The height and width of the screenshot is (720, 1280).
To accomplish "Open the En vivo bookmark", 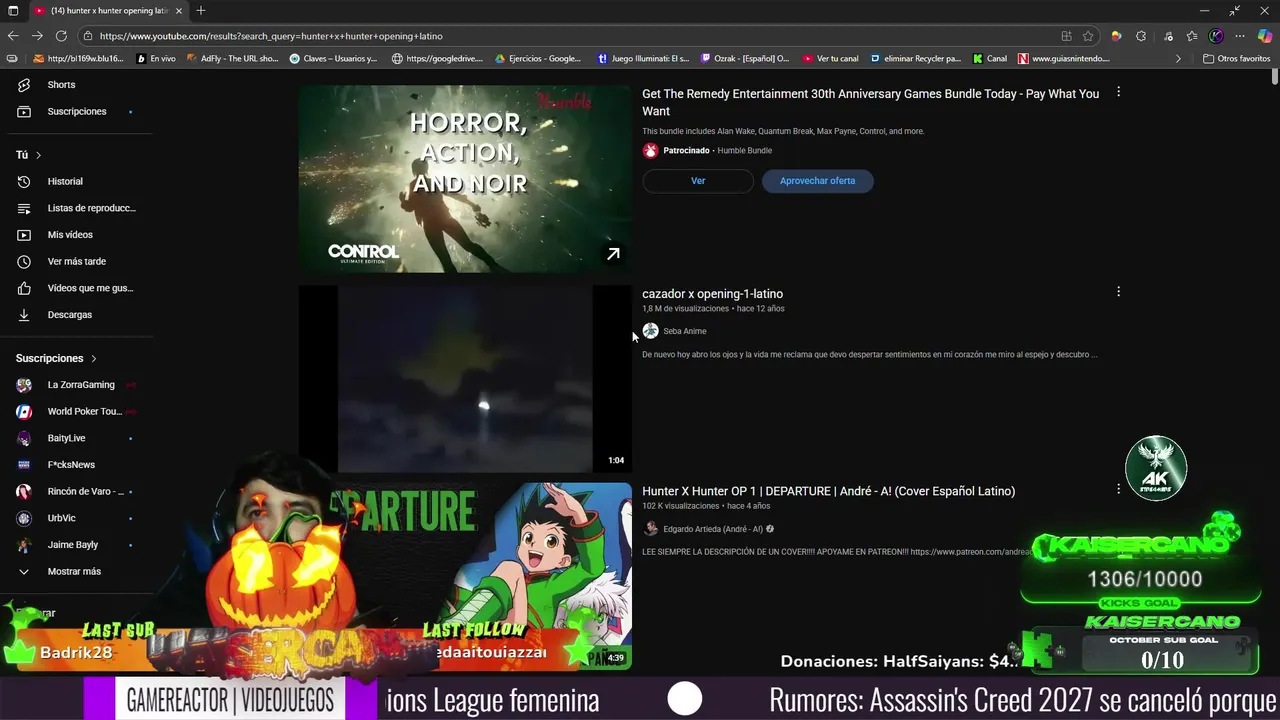I will click(x=155, y=59).
